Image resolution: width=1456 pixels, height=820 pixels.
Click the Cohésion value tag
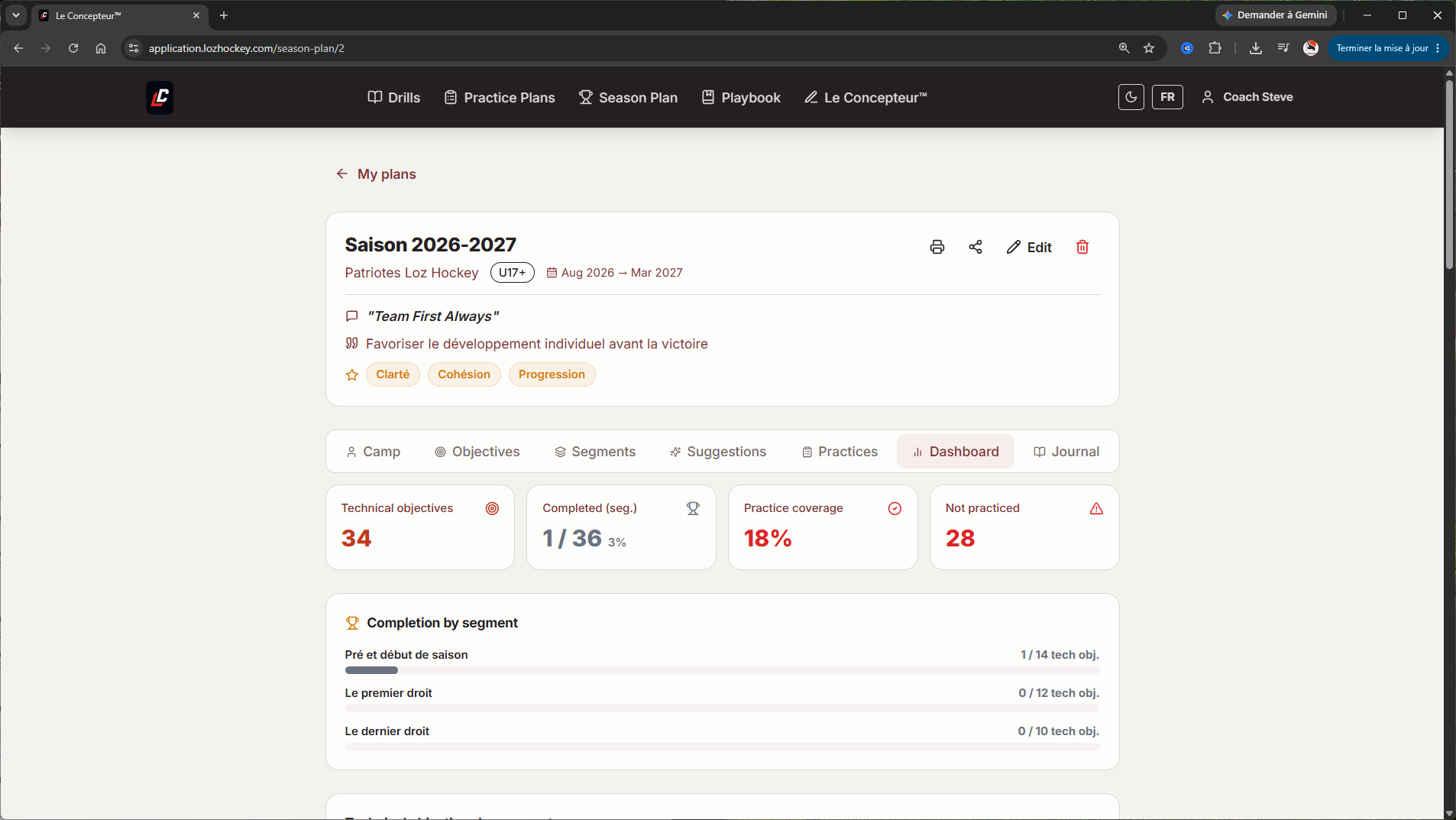tap(464, 374)
